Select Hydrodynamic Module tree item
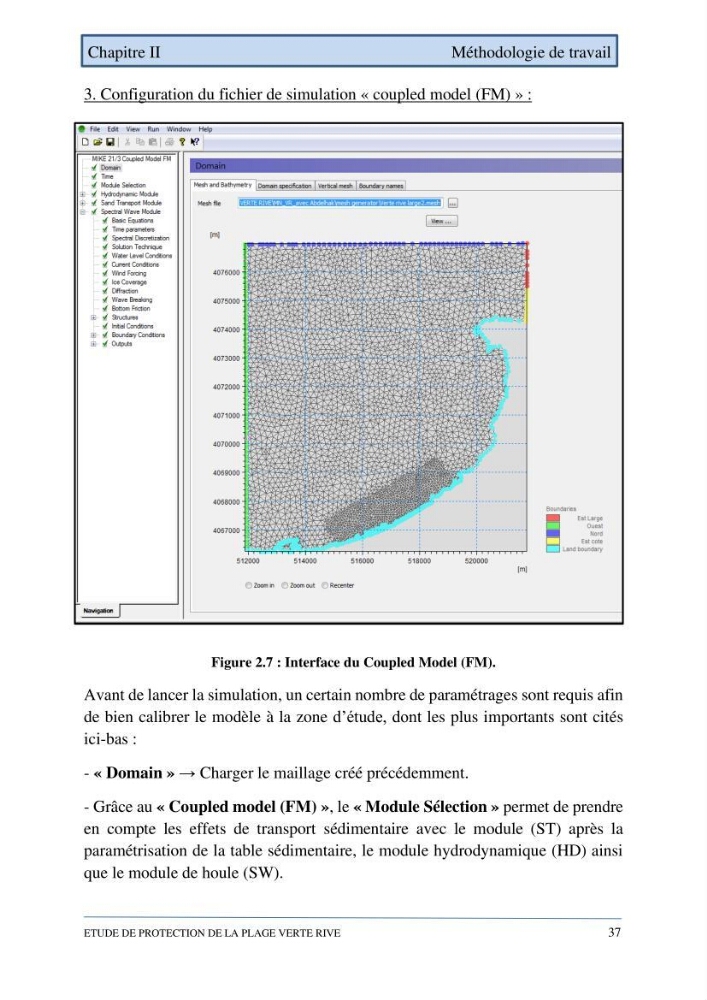The image size is (707, 1000). click(x=129, y=194)
